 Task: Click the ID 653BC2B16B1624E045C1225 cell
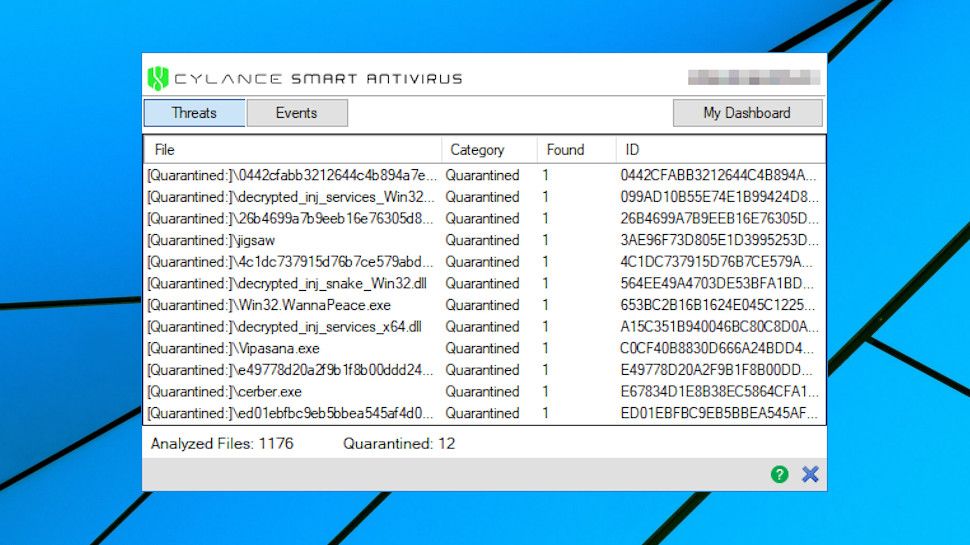click(718, 306)
